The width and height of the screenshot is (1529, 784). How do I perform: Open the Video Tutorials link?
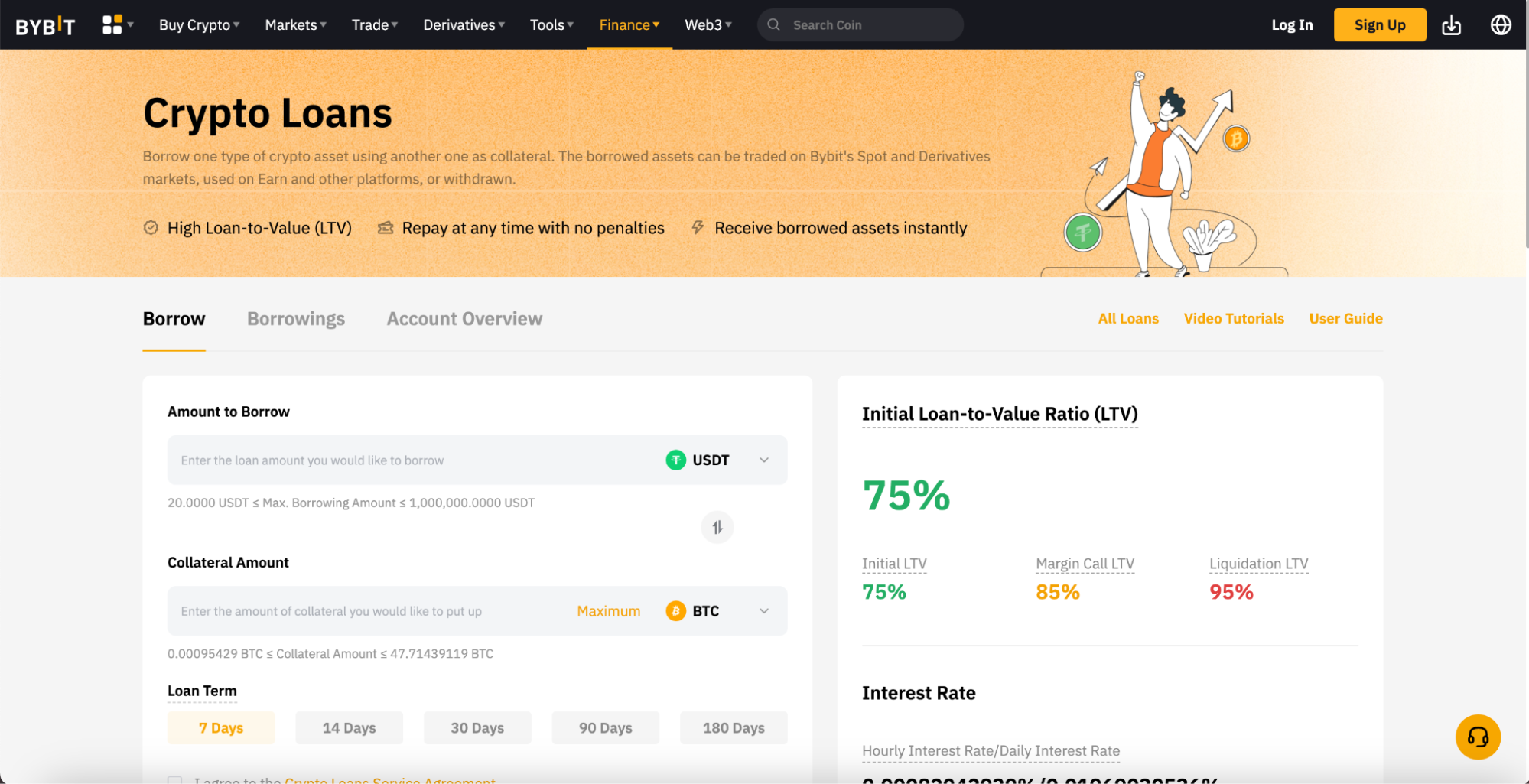pos(1233,318)
